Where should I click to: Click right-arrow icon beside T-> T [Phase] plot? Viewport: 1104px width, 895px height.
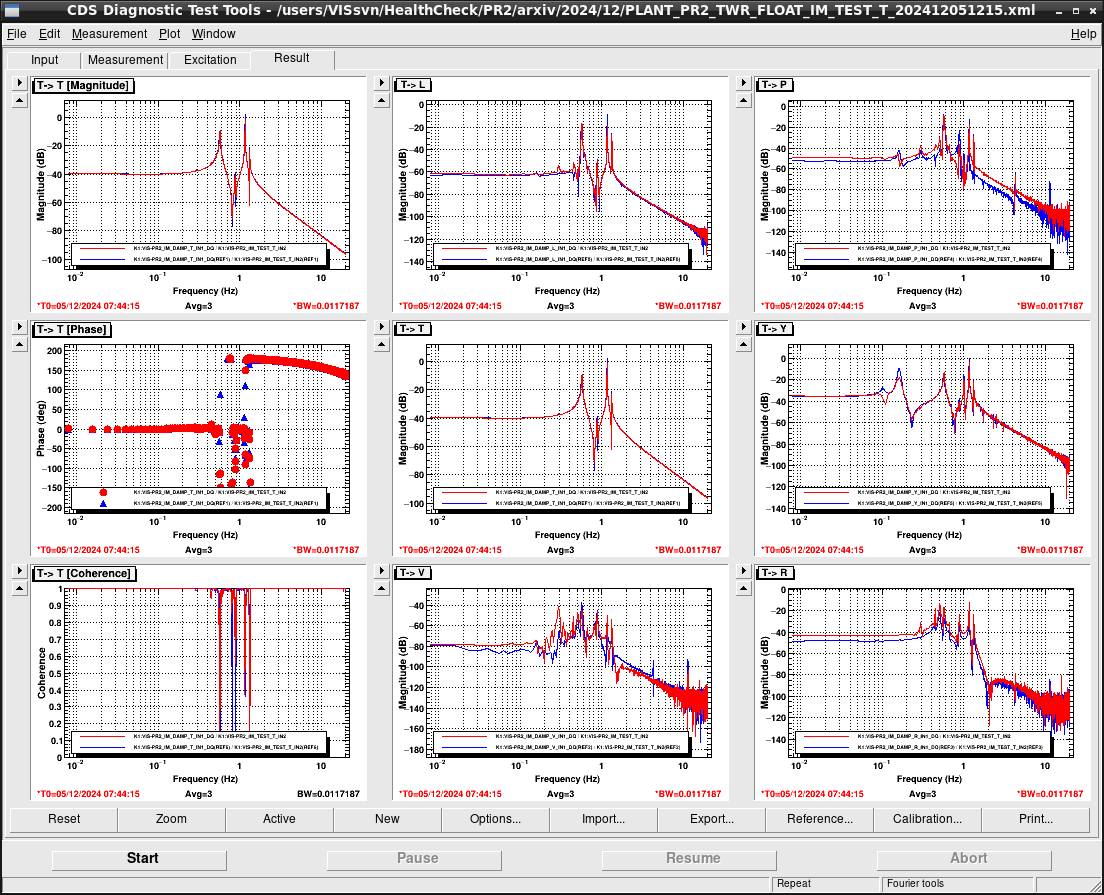coord(20,327)
